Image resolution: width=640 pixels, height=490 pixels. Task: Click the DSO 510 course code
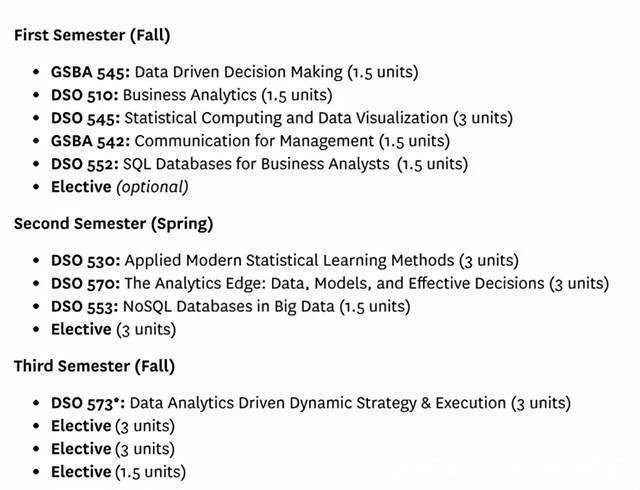84,95
